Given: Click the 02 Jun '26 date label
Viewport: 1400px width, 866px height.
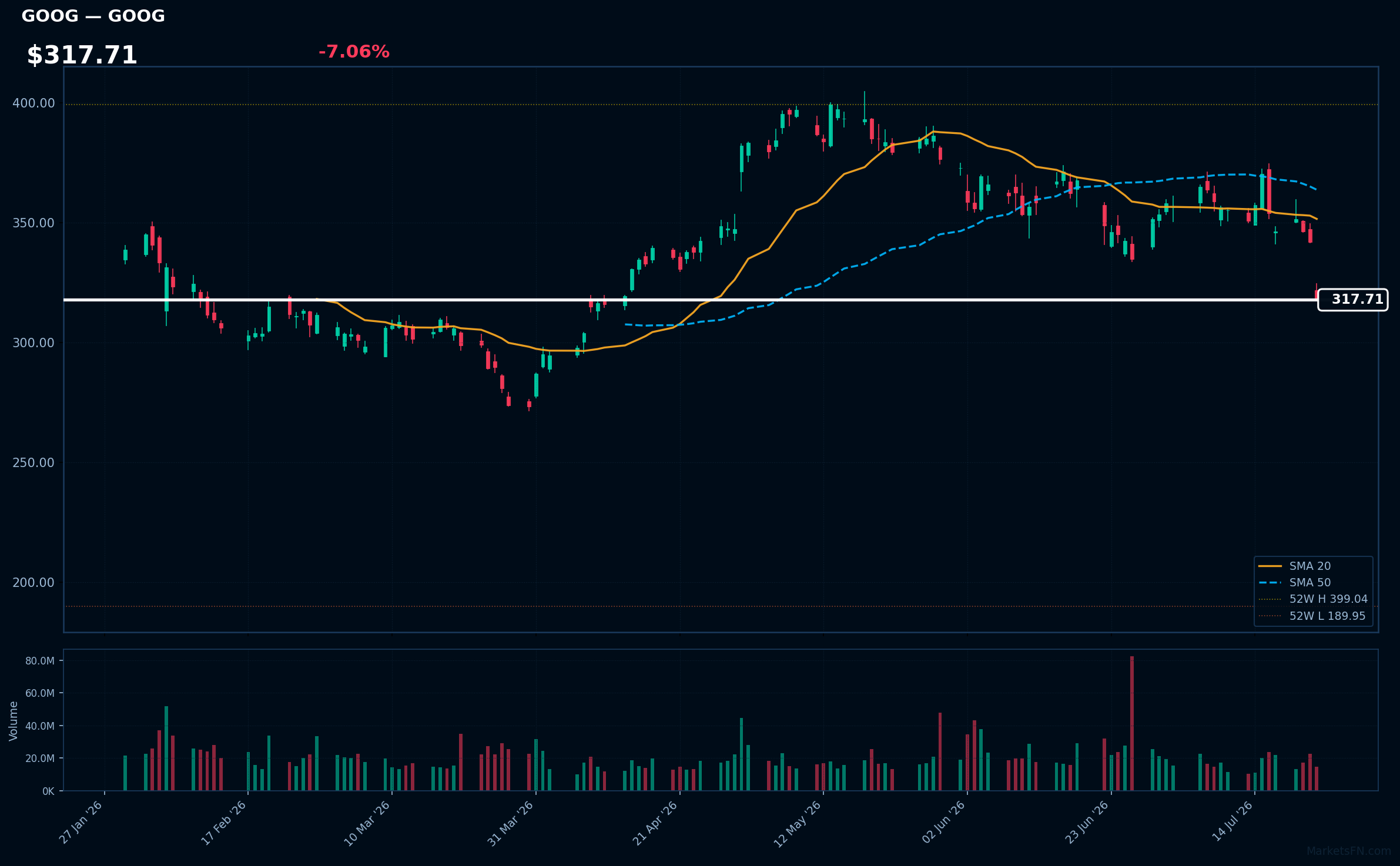Looking at the screenshot, I should (943, 823).
